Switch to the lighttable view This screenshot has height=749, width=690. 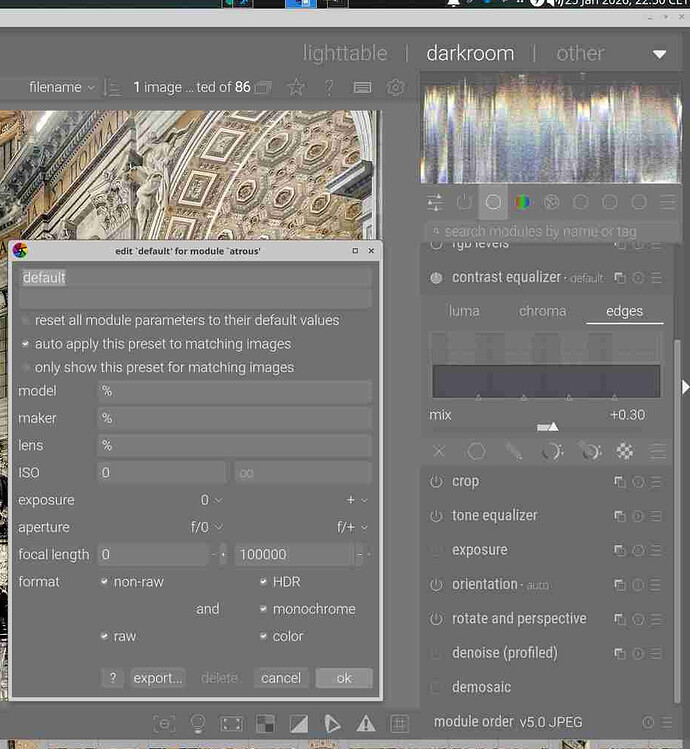click(344, 53)
